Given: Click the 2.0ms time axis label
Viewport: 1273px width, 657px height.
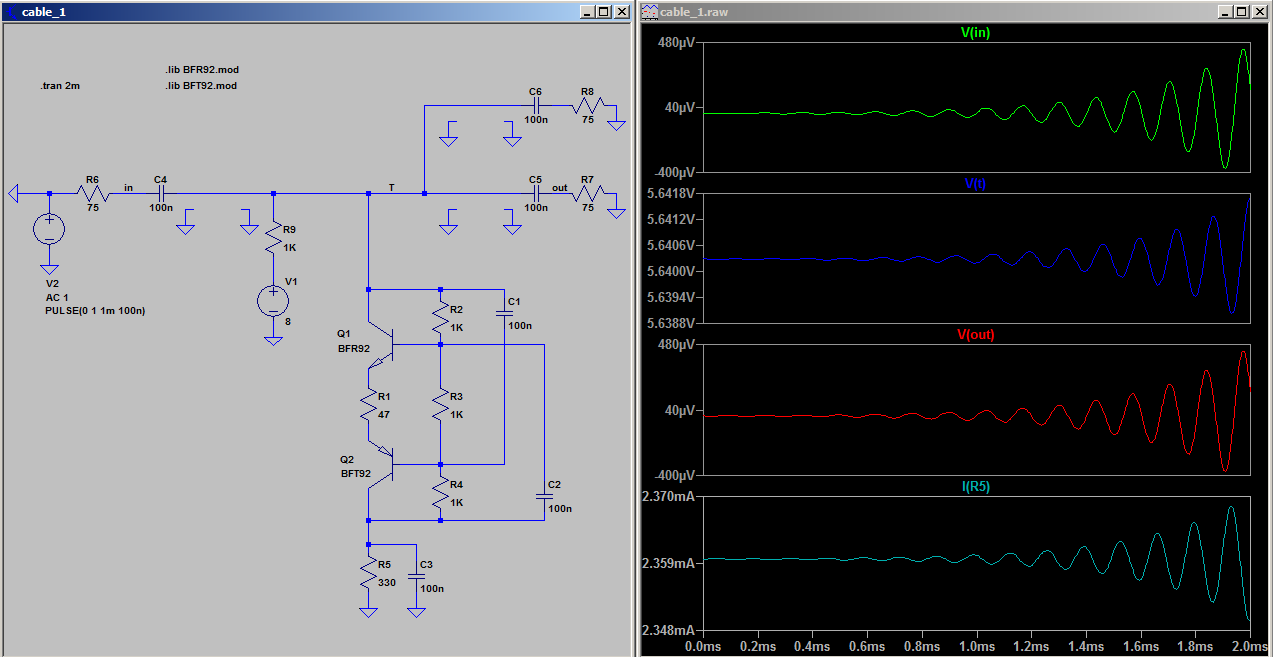Looking at the screenshot, I should point(1249,647).
